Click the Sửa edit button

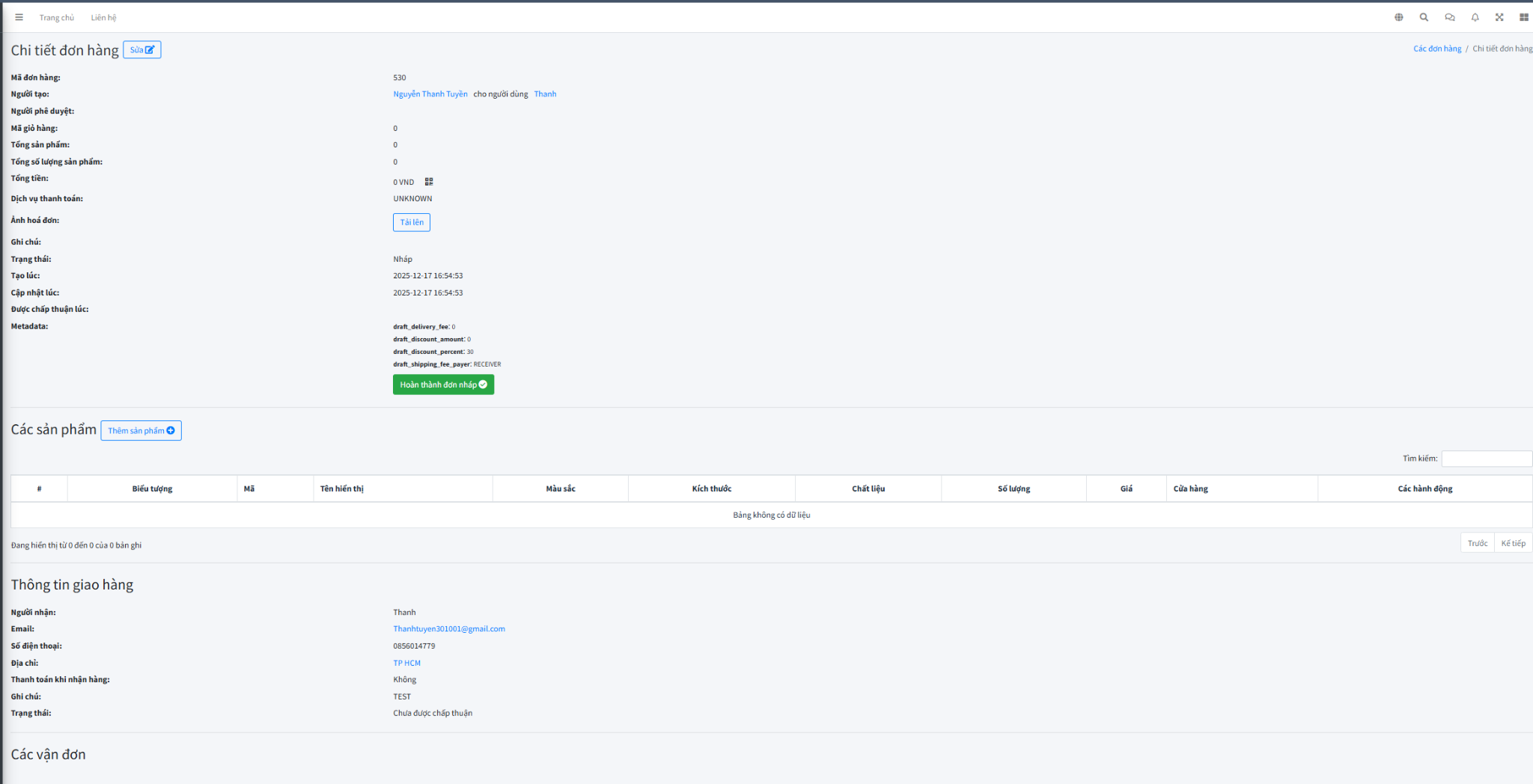click(x=141, y=50)
